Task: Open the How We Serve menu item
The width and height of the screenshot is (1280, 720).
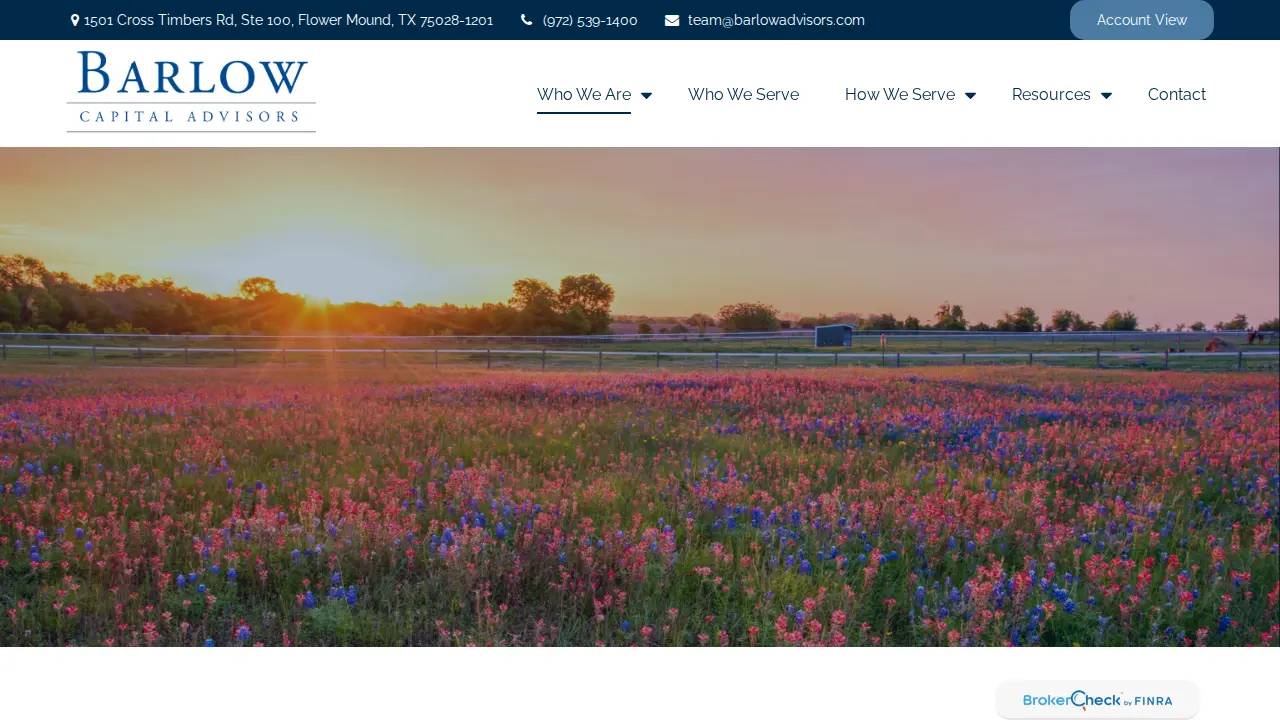Action: point(900,95)
